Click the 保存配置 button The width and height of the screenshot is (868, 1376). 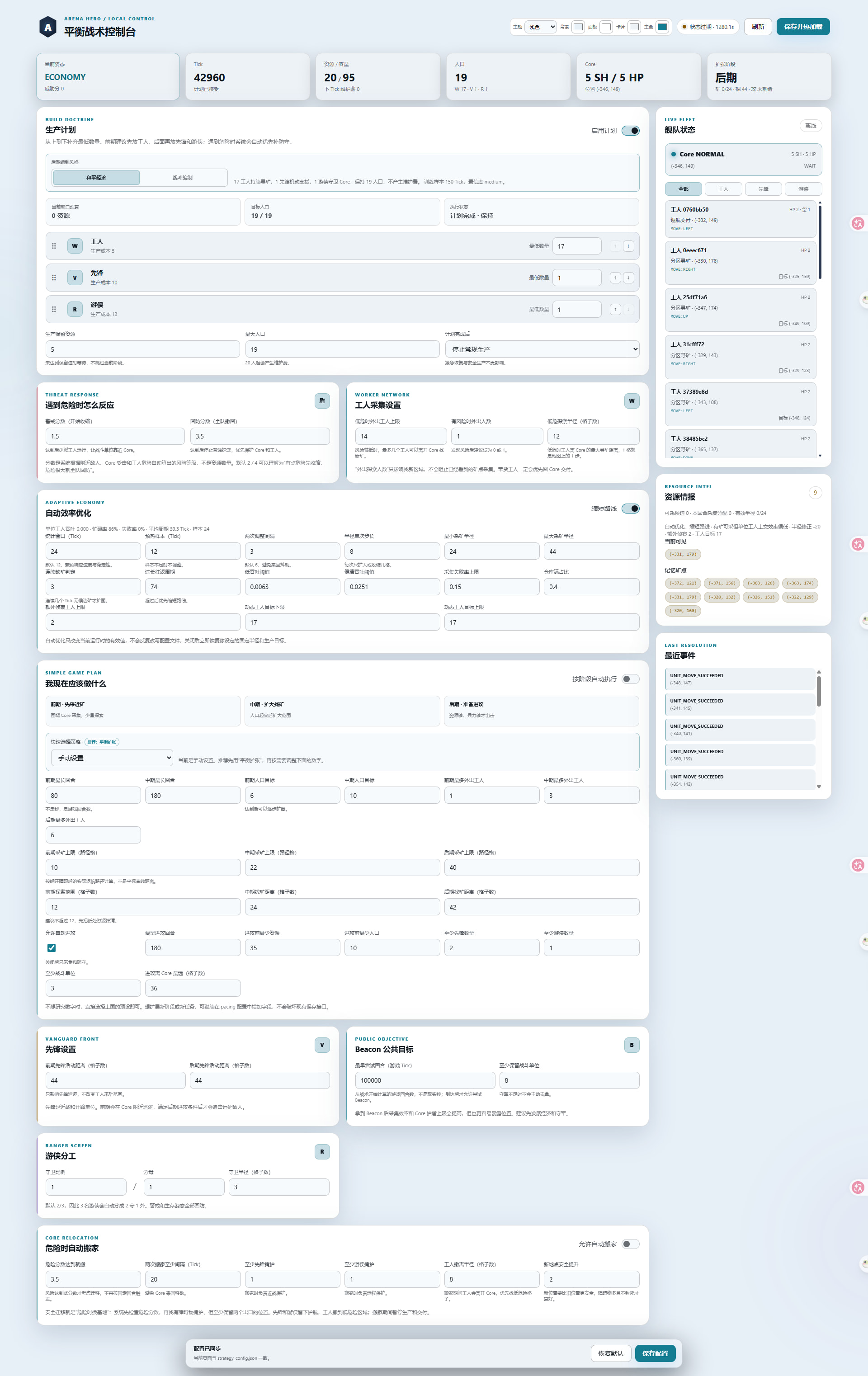click(x=655, y=1353)
